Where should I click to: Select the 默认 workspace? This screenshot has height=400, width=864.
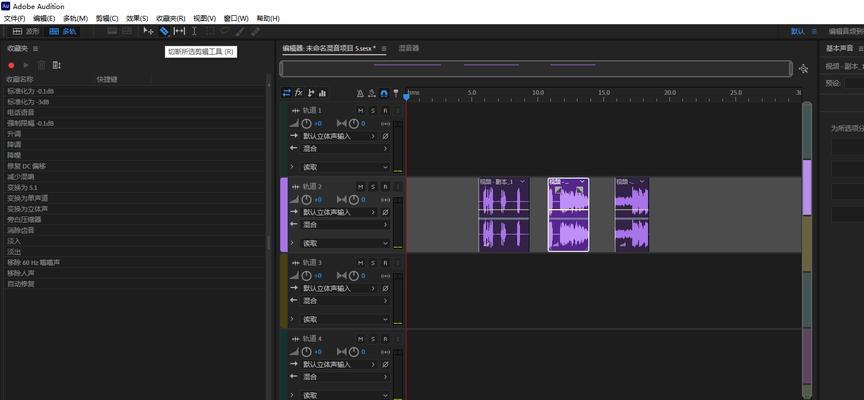[x=797, y=31]
